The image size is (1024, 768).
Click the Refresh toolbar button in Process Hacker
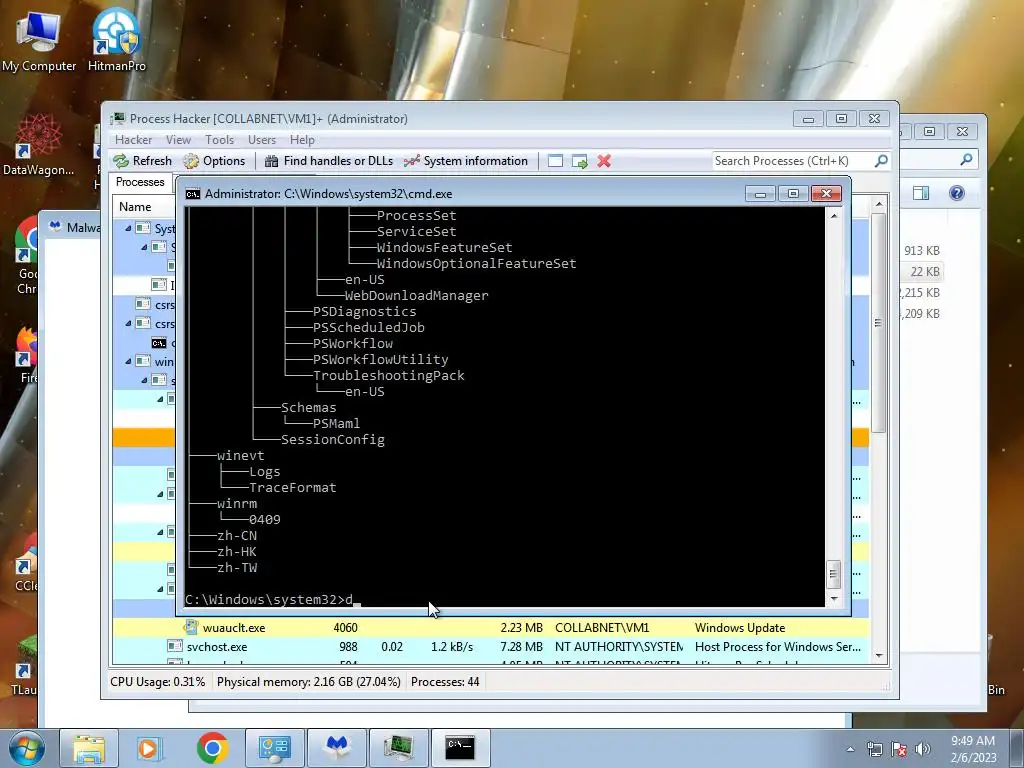pyautogui.click(x=142, y=161)
